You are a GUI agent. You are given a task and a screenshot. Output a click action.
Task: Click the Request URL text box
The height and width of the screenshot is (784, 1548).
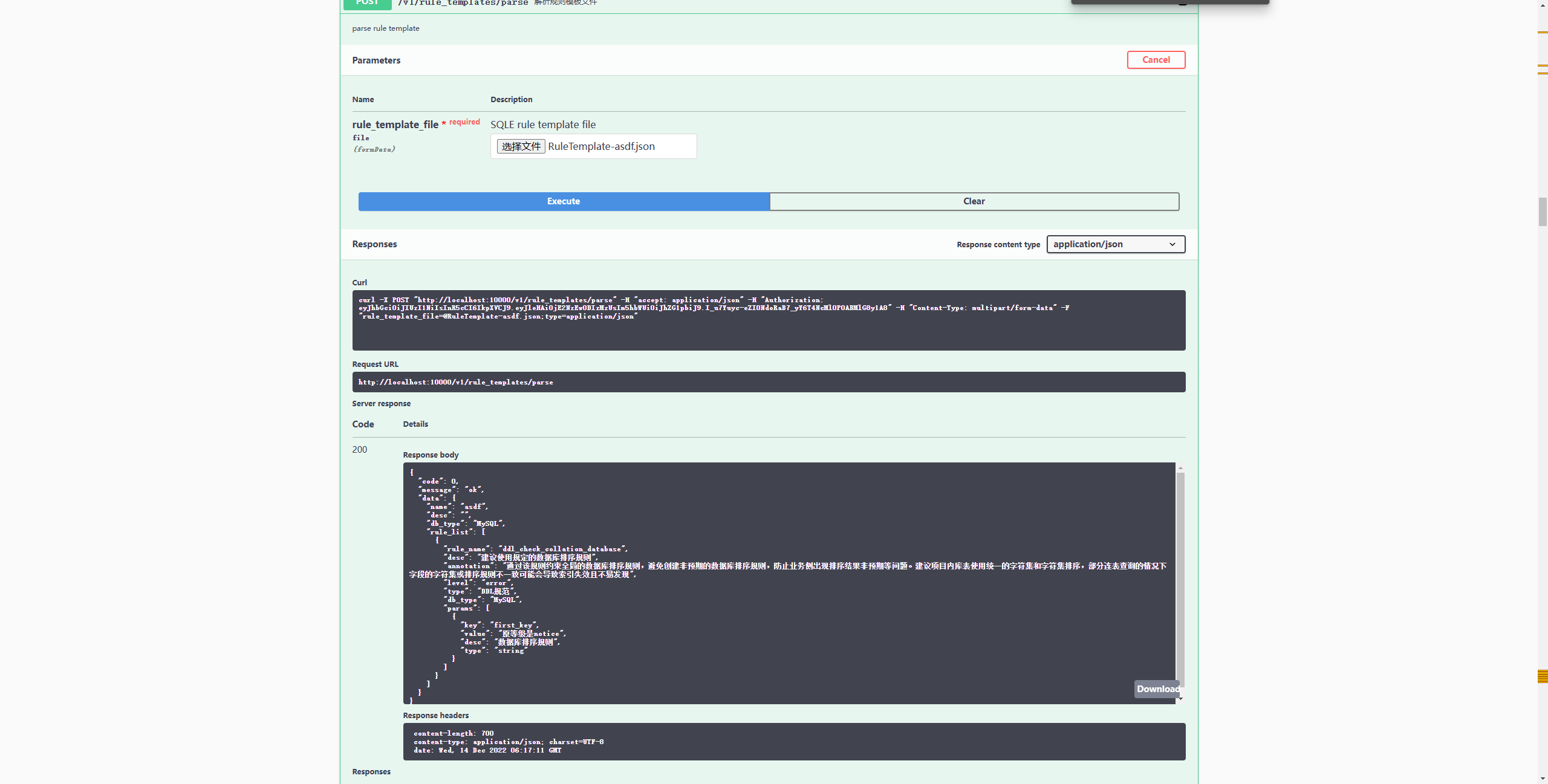768,381
